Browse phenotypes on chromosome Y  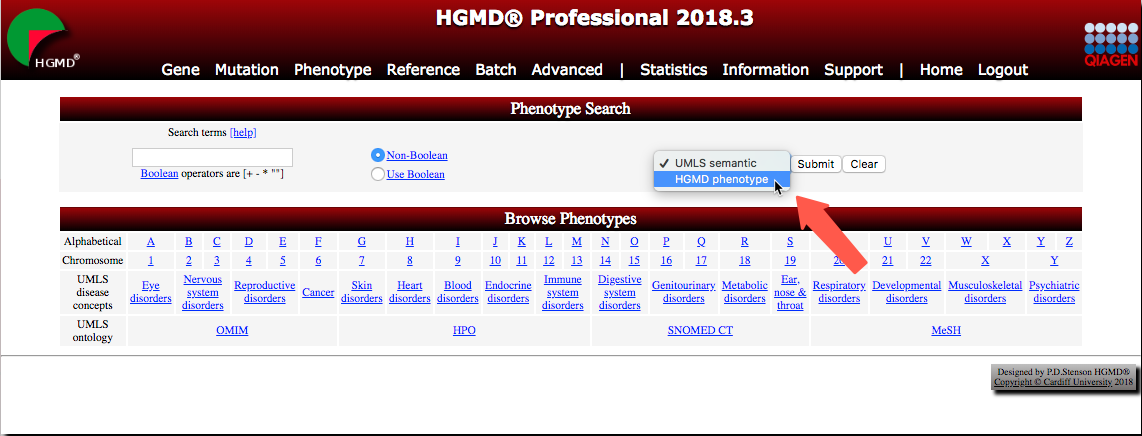(1054, 261)
